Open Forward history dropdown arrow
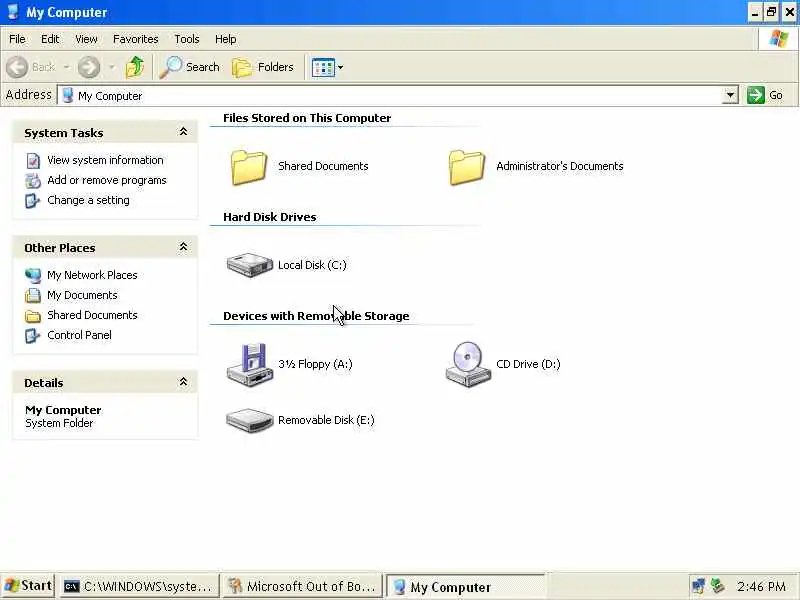800x600 pixels. tap(112, 67)
